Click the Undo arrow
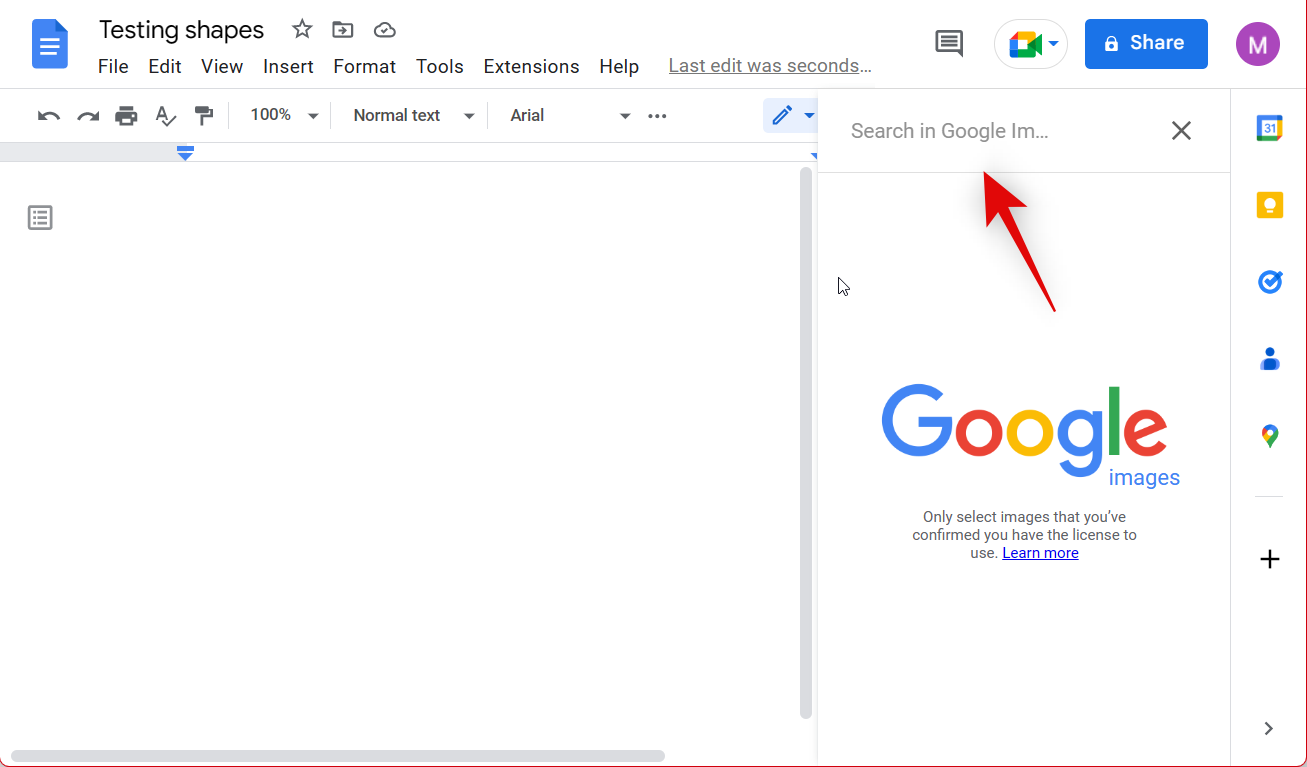Image resolution: width=1307 pixels, height=767 pixels. click(x=49, y=116)
